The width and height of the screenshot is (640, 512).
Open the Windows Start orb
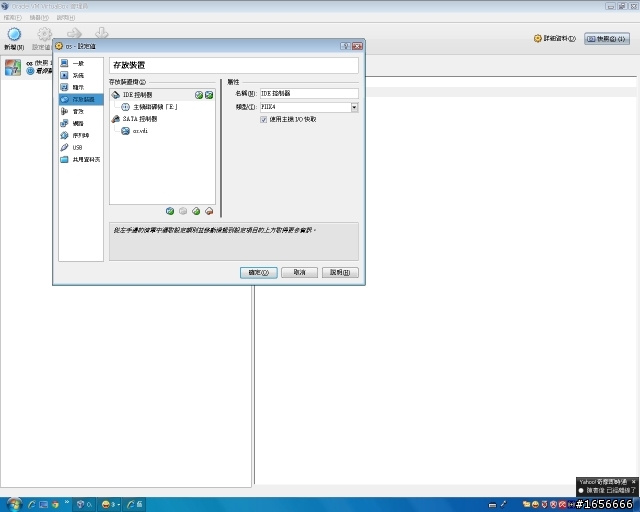(x=13, y=504)
